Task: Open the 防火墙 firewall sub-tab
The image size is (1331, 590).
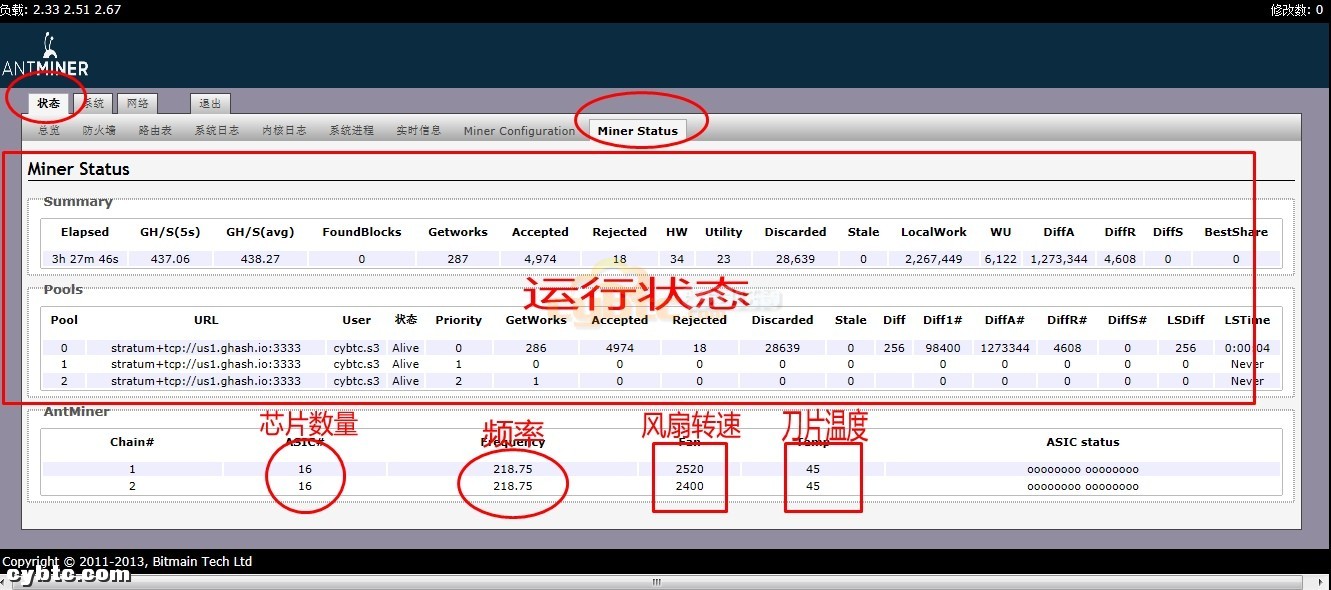Action: [99, 130]
